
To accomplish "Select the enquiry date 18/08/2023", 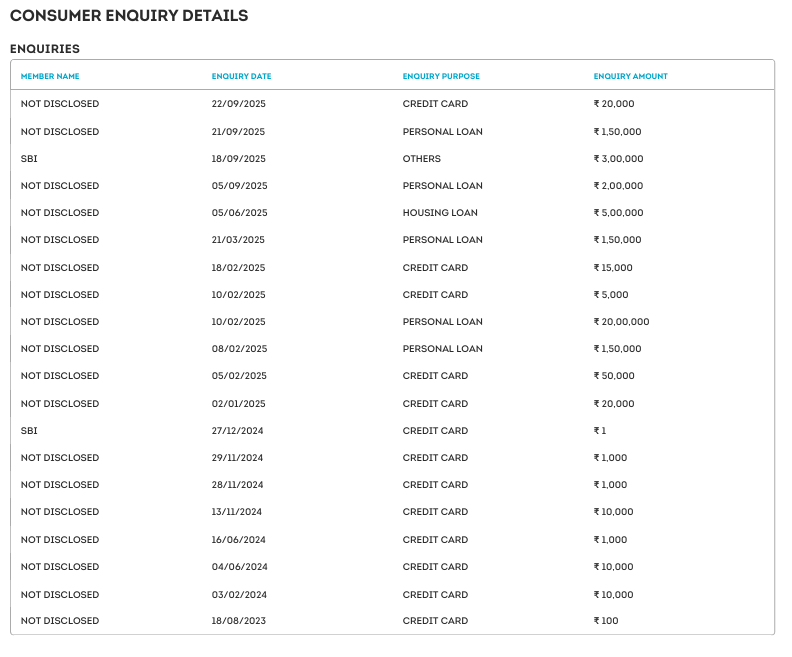I will pos(239,621).
